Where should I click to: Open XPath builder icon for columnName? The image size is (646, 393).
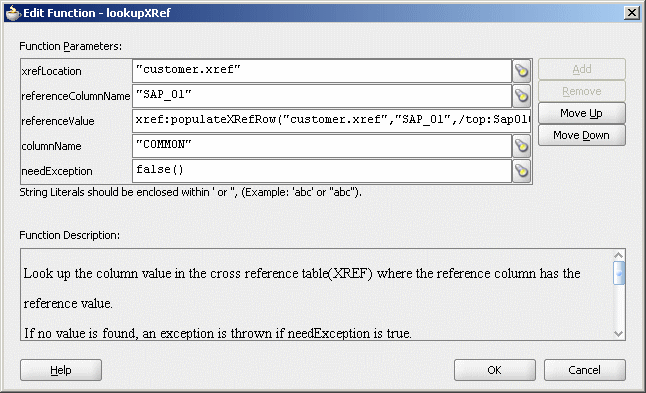tap(522, 146)
